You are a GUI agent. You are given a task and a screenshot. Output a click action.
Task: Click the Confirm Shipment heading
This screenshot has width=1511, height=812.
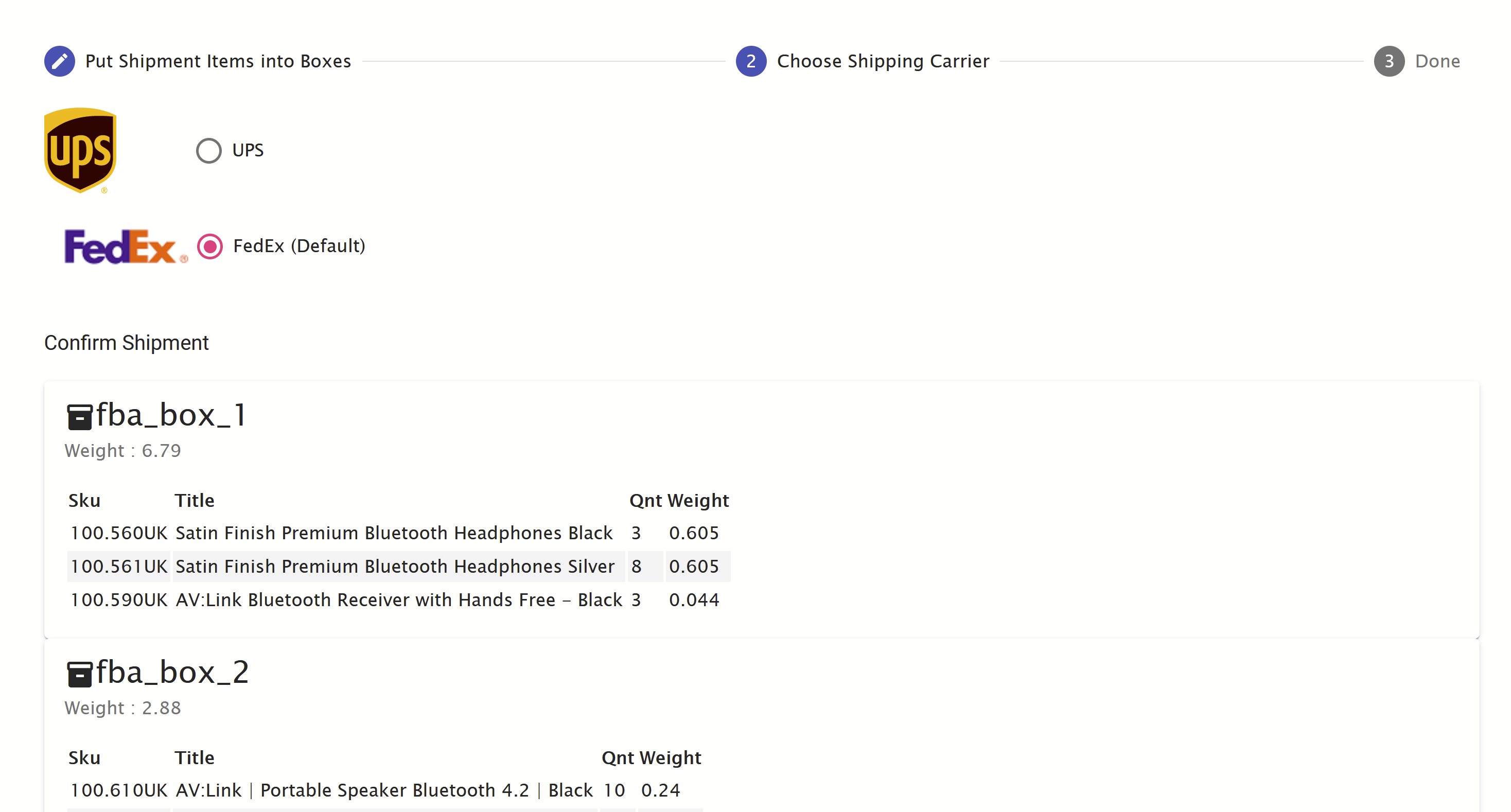point(126,343)
